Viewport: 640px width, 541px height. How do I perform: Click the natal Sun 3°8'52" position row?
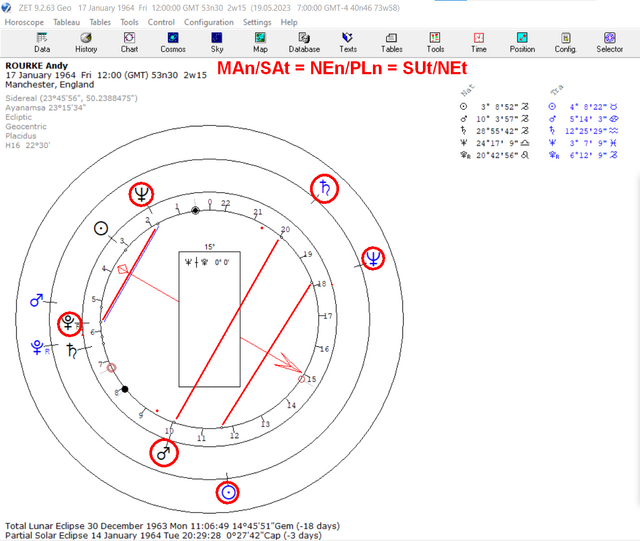tap(494, 107)
